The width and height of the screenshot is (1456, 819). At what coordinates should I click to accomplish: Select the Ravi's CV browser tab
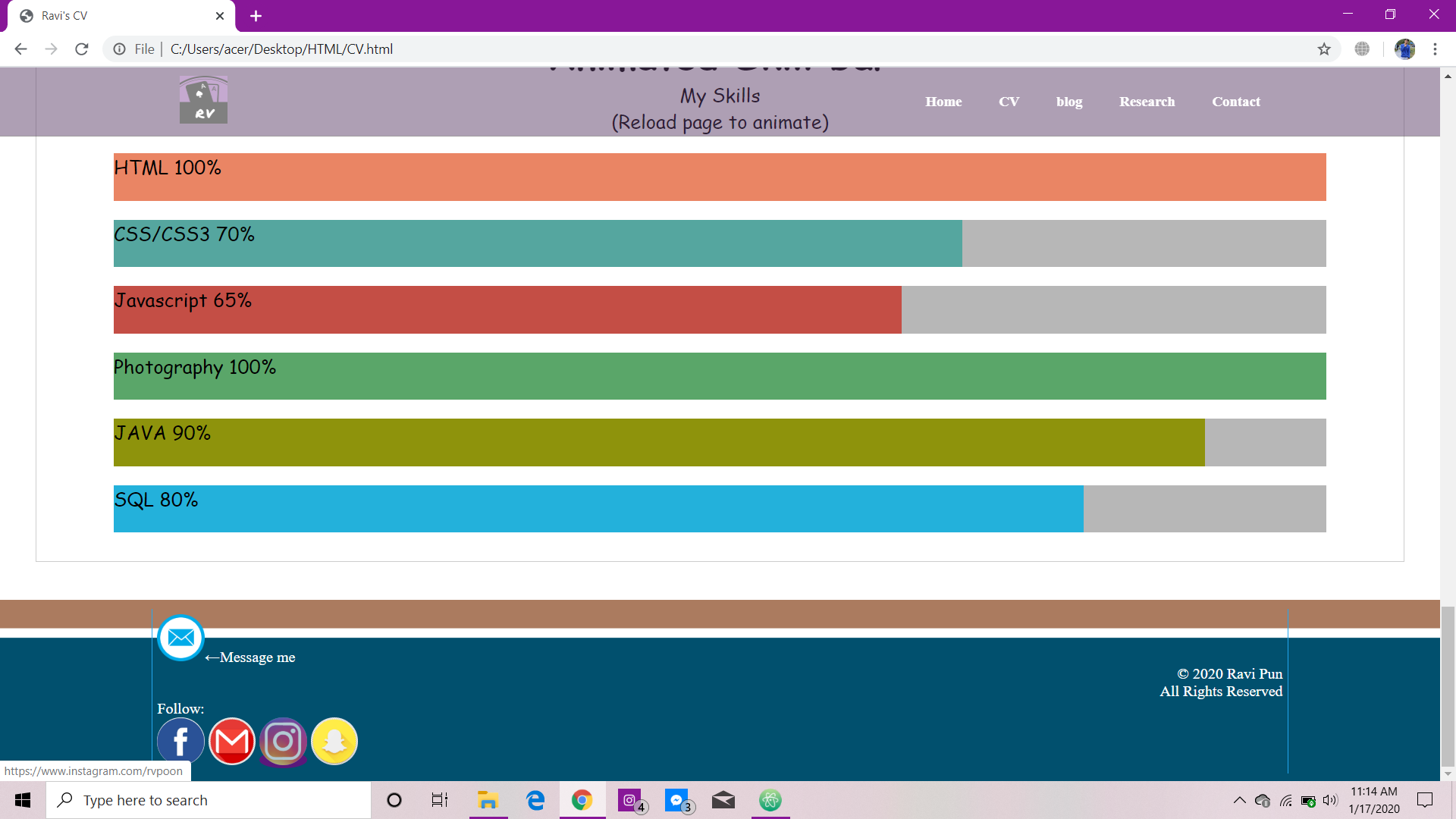121,16
